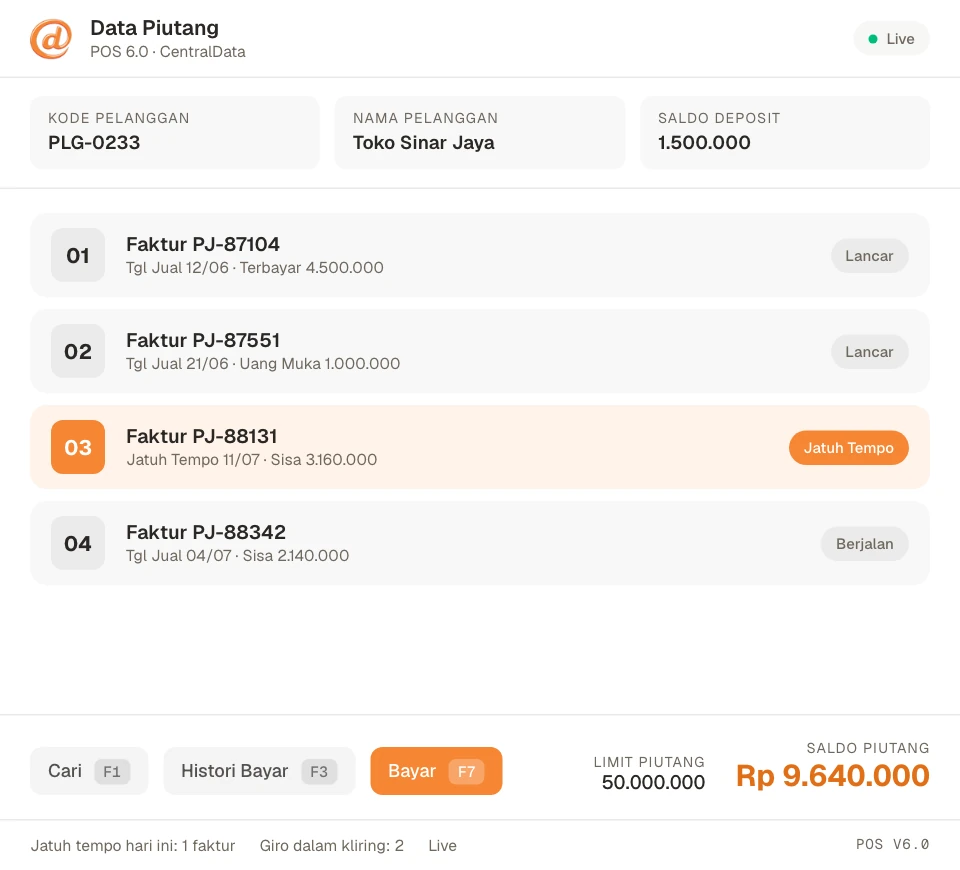Click POS V6.0 version label

click(x=893, y=845)
